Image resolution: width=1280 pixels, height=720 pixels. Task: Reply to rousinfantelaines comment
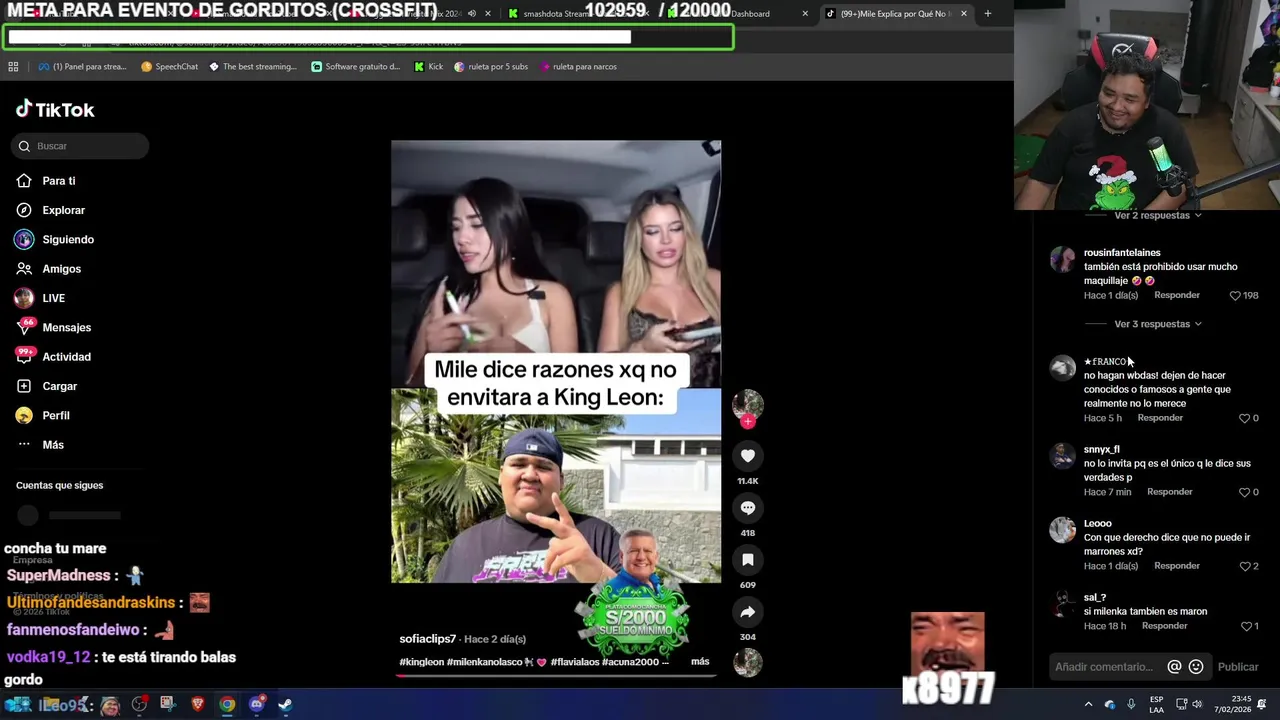tap(1177, 296)
